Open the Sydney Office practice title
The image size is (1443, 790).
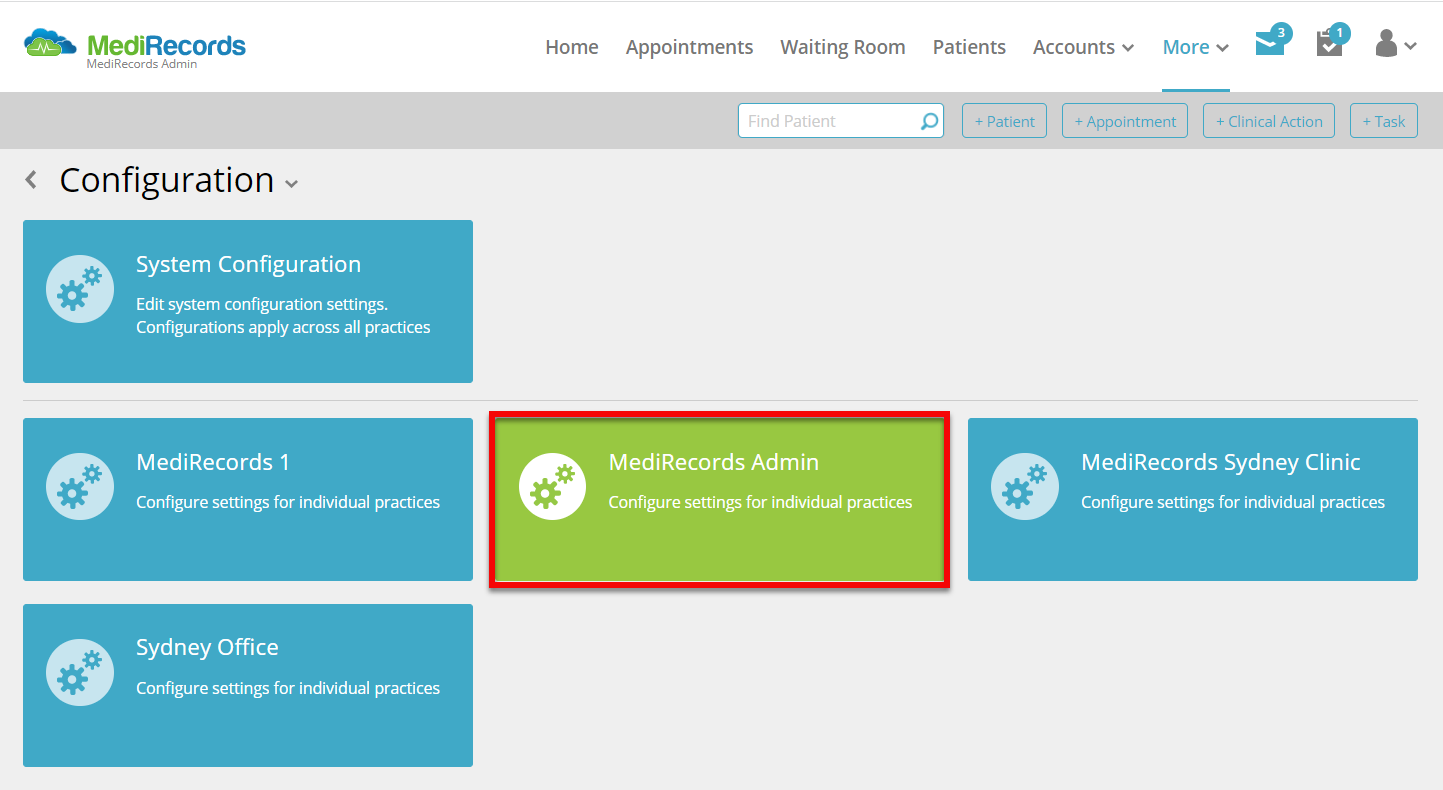pyautogui.click(x=207, y=647)
